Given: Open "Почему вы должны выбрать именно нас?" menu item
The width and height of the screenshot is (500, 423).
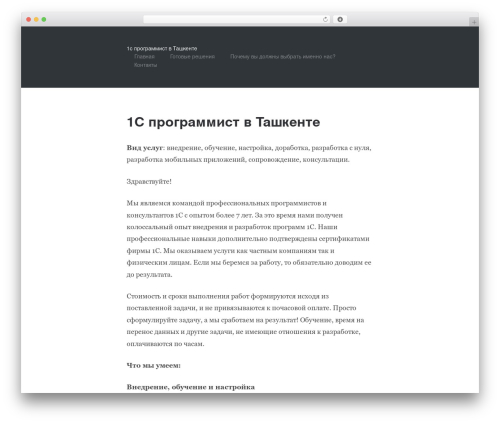Looking at the screenshot, I should pos(283,57).
